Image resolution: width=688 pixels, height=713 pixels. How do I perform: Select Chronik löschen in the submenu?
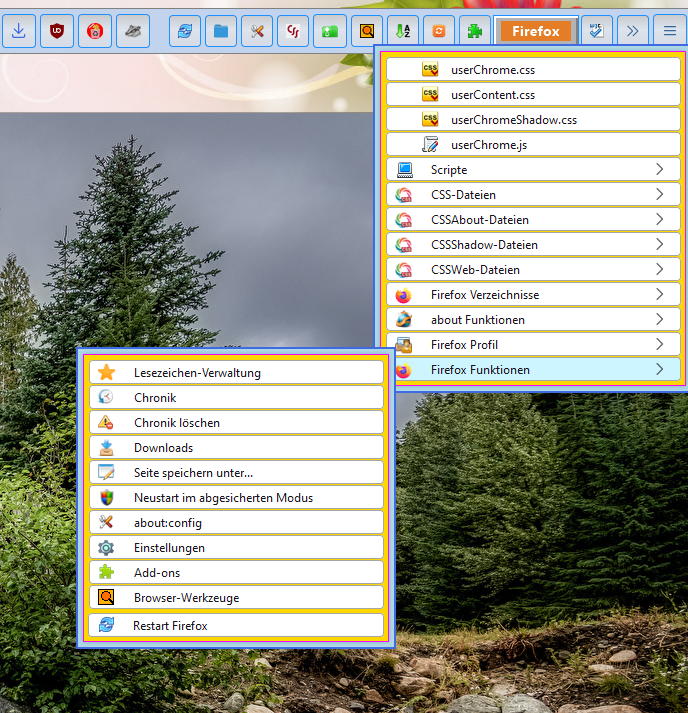click(x=236, y=422)
